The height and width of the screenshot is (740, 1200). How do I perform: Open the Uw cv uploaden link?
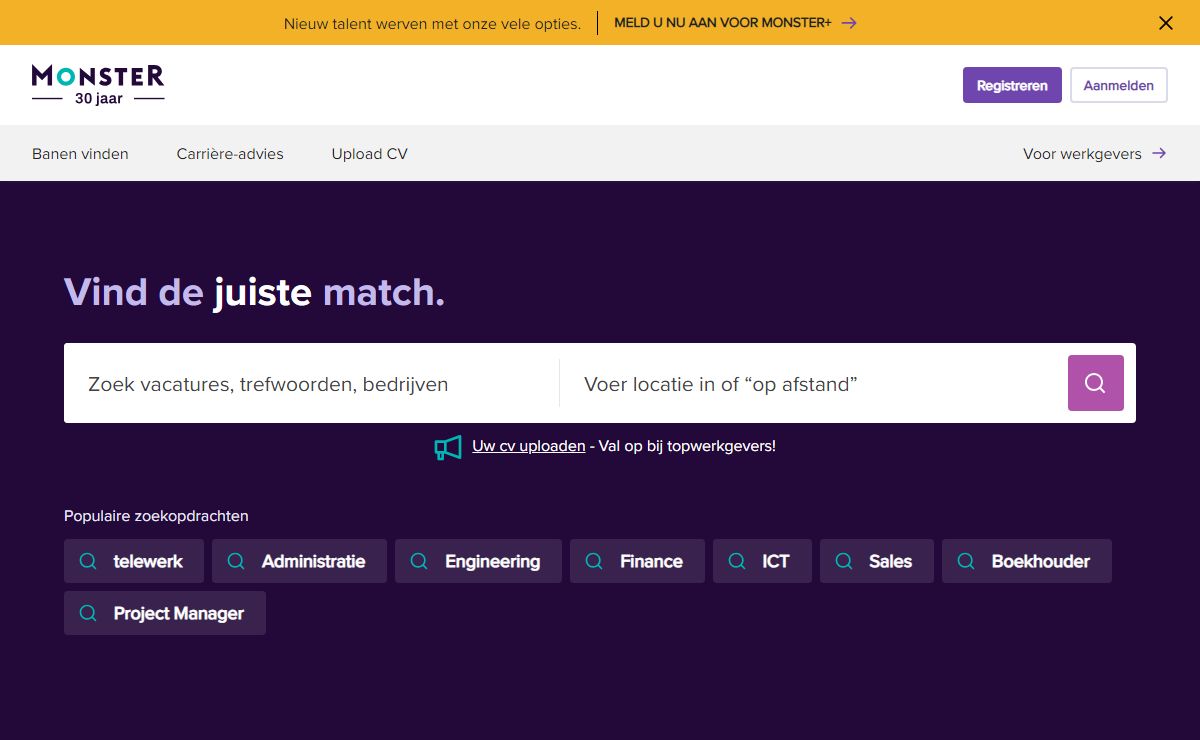click(x=529, y=446)
